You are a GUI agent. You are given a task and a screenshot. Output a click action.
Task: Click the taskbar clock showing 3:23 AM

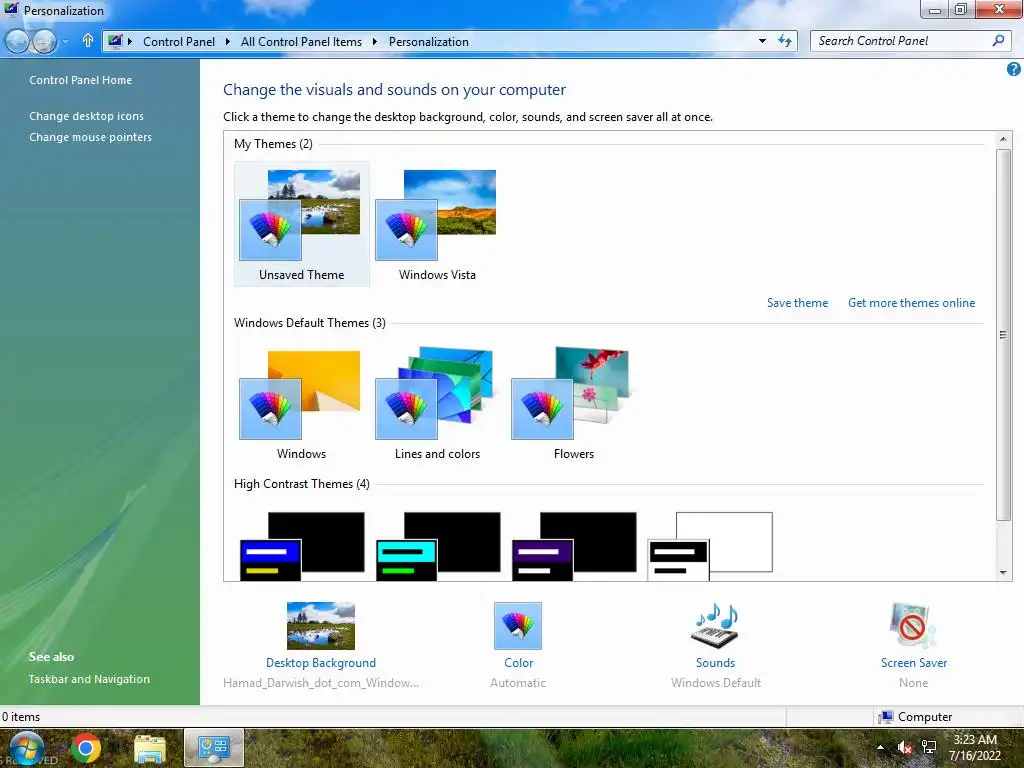[x=975, y=748]
